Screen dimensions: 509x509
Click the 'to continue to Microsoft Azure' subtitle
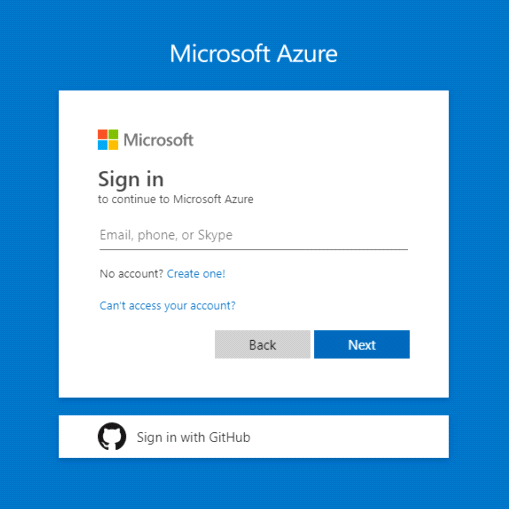[176, 199]
